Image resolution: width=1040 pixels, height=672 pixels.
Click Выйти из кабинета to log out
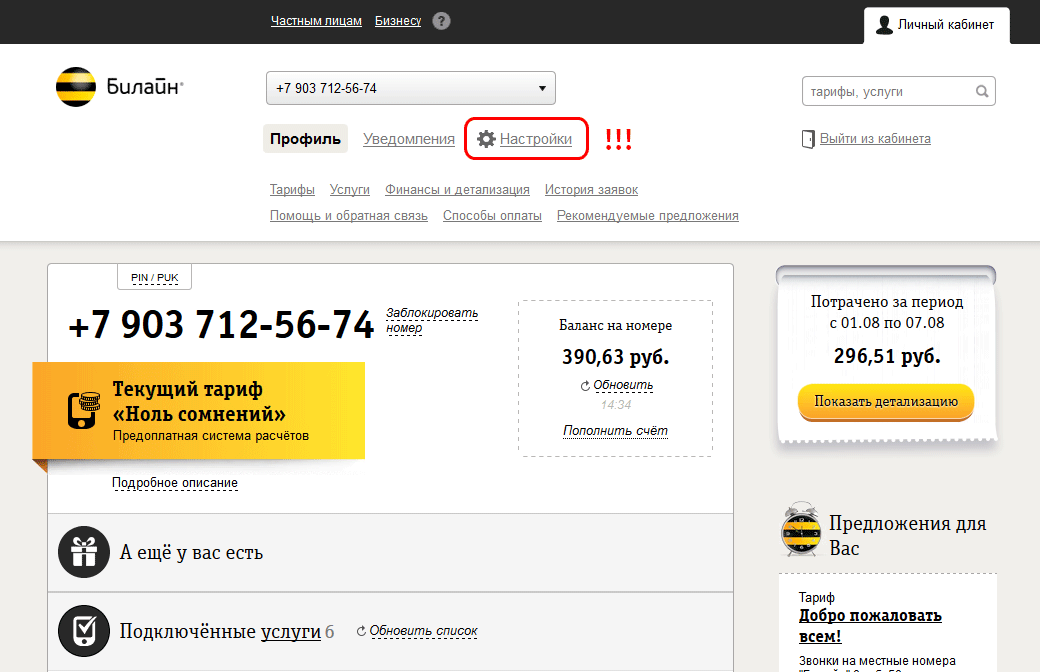[x=875, y=139]
